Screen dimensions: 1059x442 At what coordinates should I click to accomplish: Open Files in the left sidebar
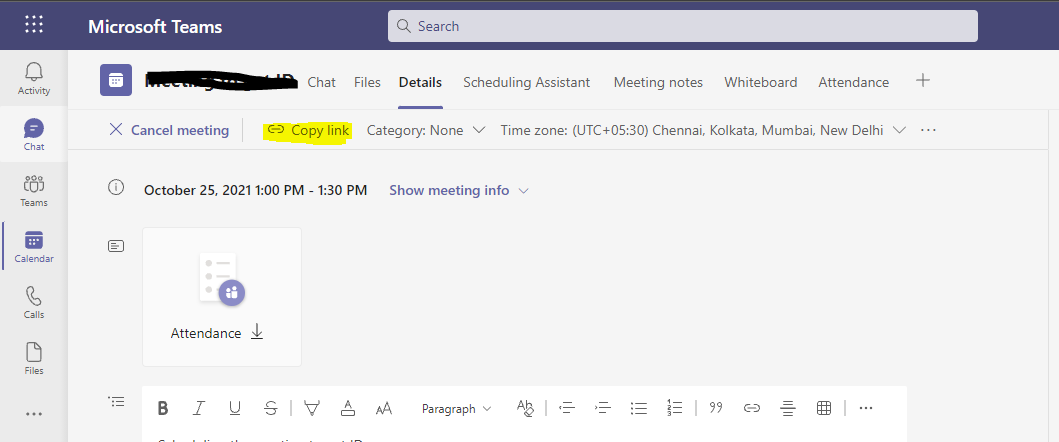(34, 359)
